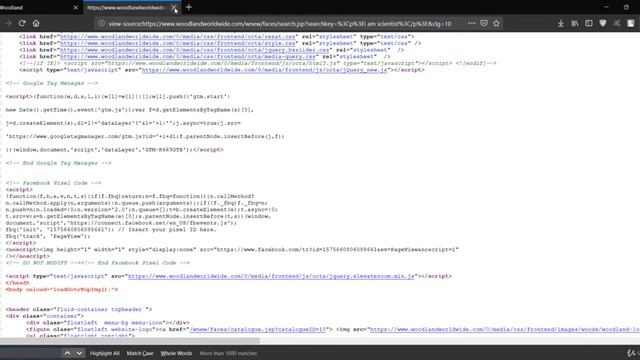Click the body onload tag line
The width and height of the screenshot is (640, 360).
click(x=62, y=289)
